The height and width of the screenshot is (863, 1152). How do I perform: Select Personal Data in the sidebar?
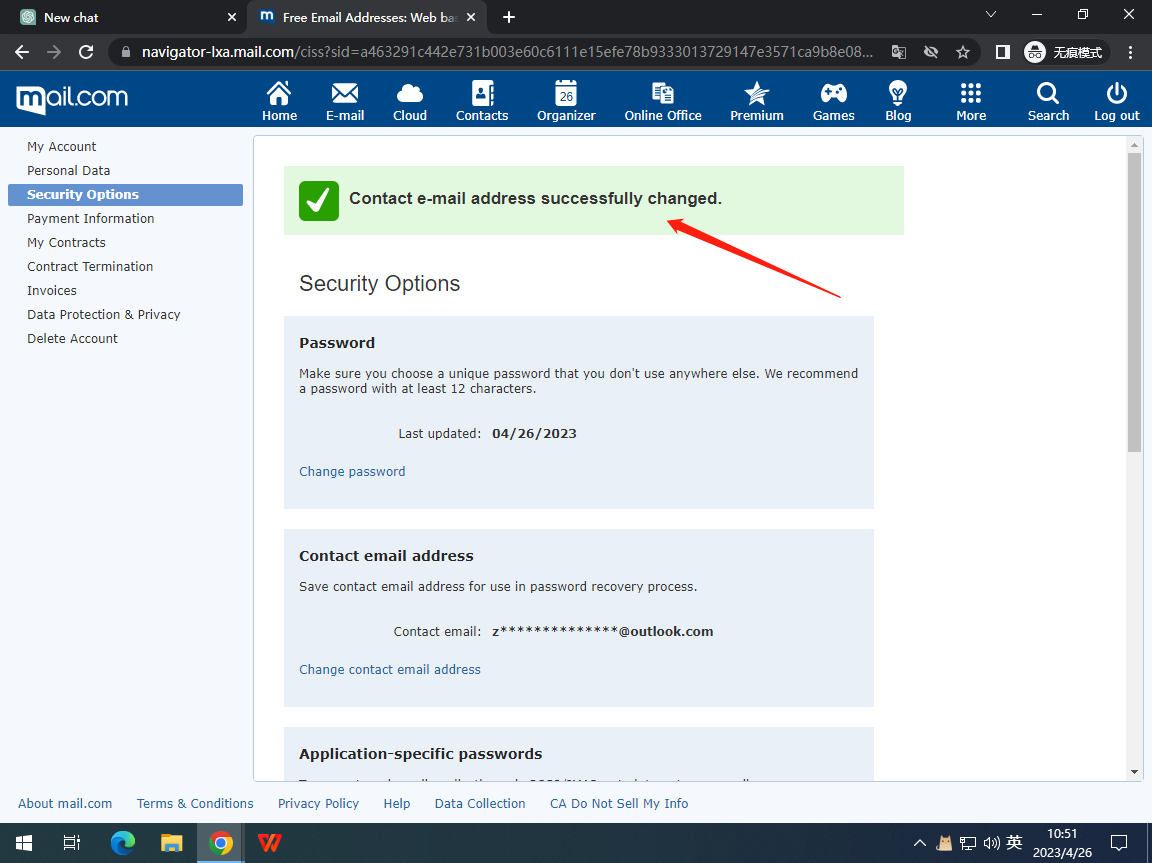tap(68, 171)
